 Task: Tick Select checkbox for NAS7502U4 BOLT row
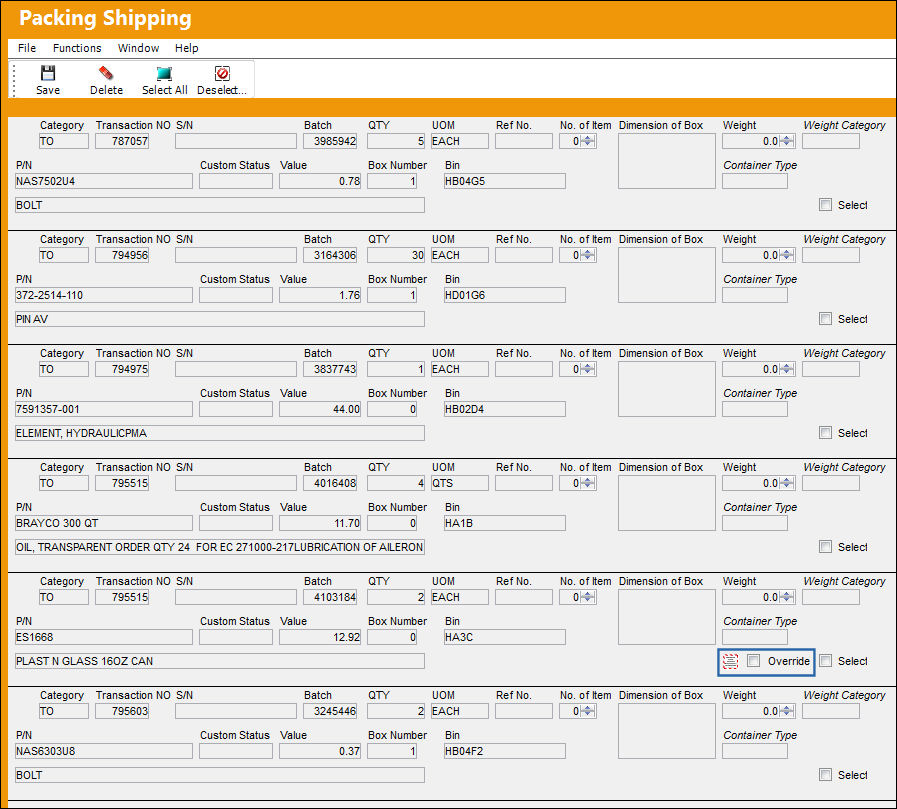[x=825, y=205]
